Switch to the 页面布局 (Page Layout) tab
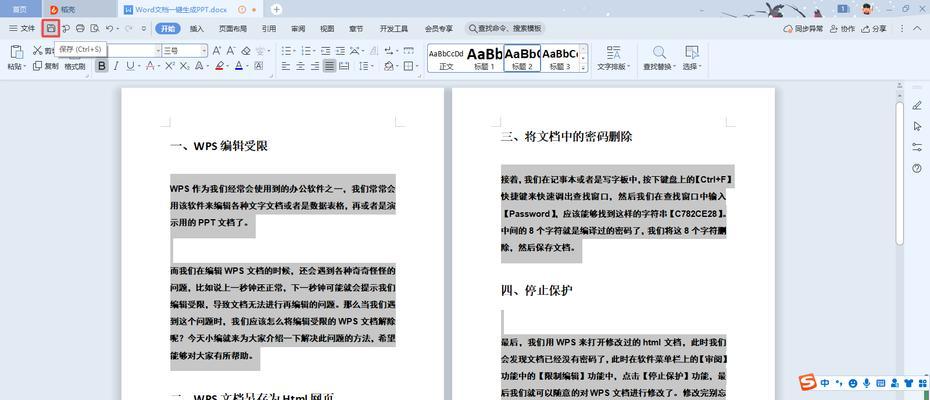The image size is (930, 400). tap(232, 28)
